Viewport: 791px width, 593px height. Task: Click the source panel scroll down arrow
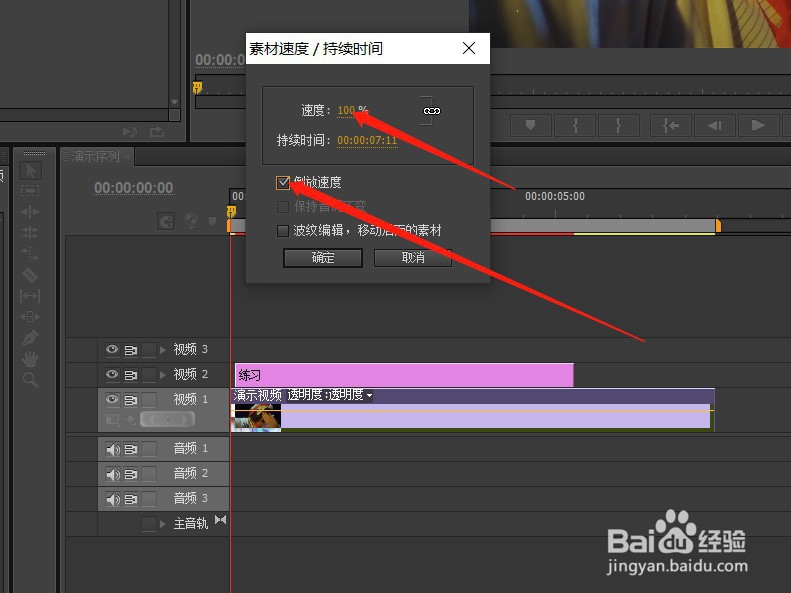[174, 102]
